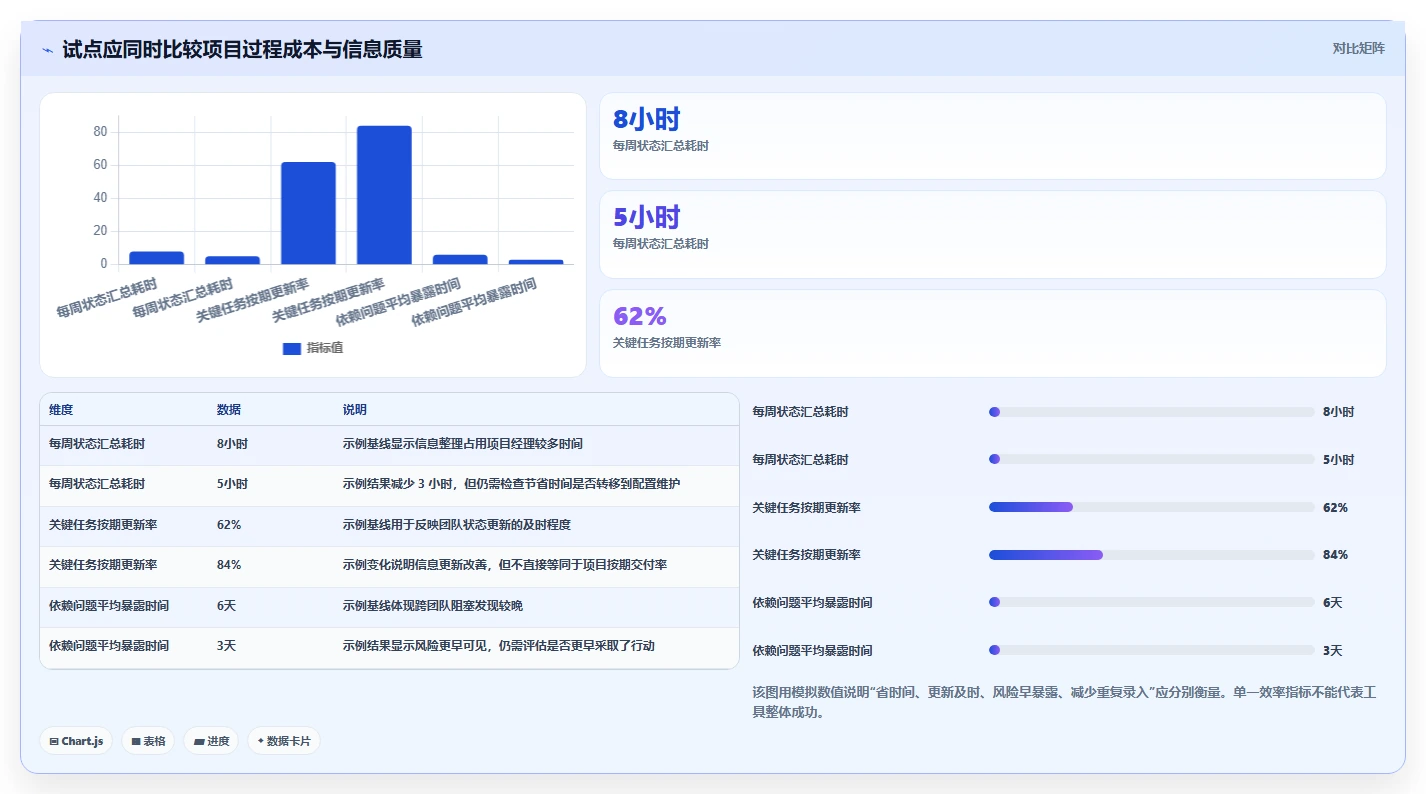
Task: Click the progress bar labeled 84%
Action: (1151, 555)
